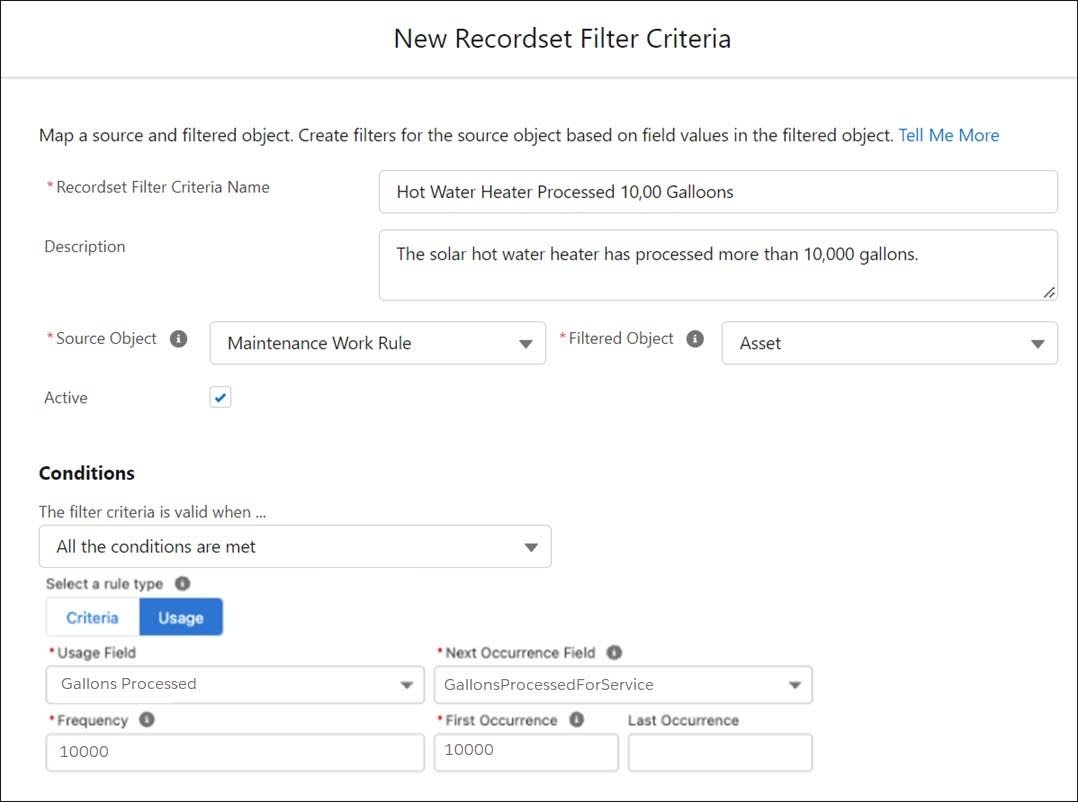1078x802 pixels.
Task: Open the Source Object info tooltip icon
Action: pos(178,339)
